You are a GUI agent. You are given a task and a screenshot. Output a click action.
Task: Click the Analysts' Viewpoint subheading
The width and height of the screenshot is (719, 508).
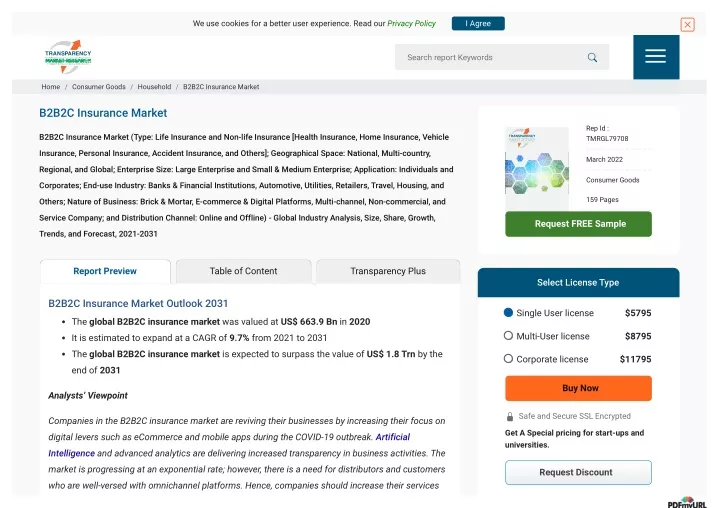[x=88, y=395]
